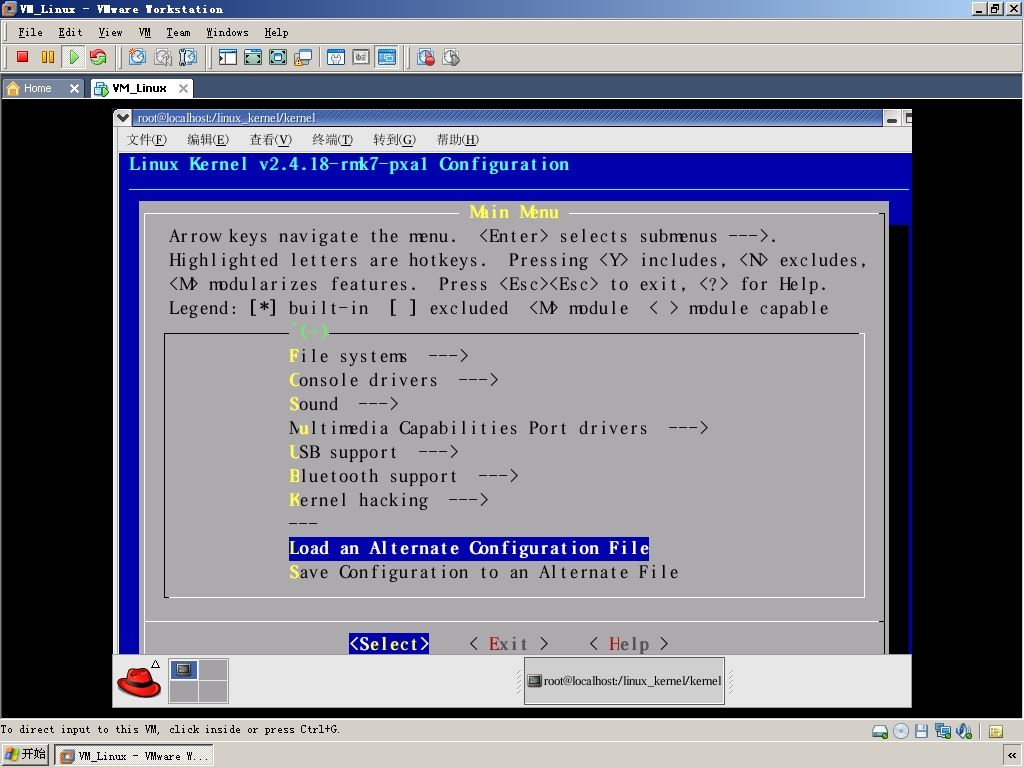This screenshot has height=768, width=1024.
Task: Open the Windows menu
Action: tap(227, 32)
